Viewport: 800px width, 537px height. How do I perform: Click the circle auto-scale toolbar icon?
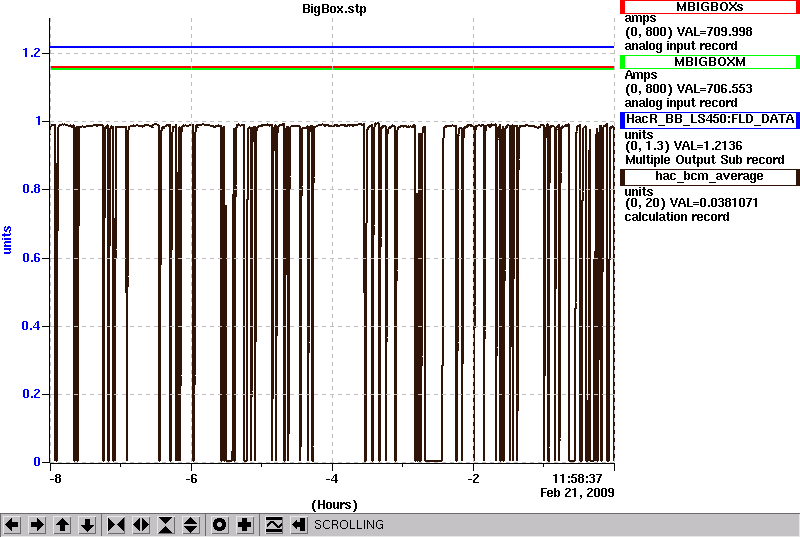tap(219, 525)
